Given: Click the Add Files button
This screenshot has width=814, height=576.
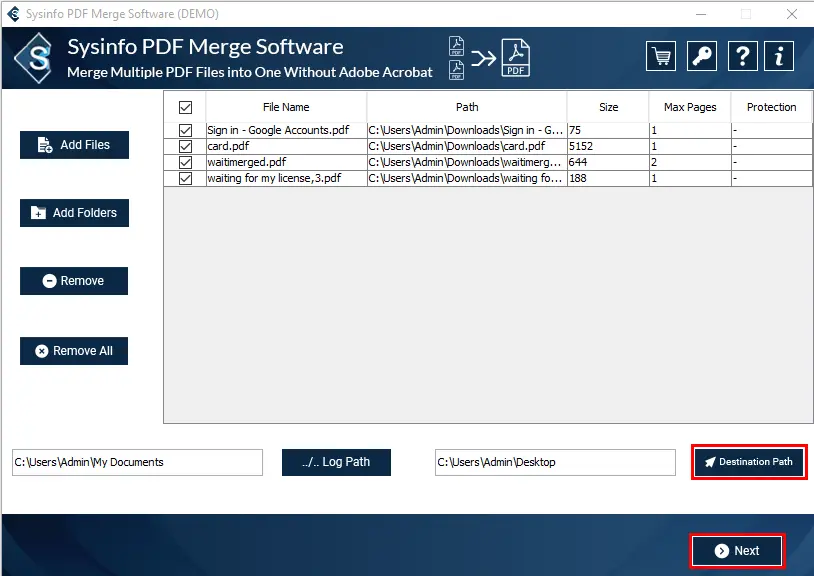Looking at the screenshot, I should [74, 145].
